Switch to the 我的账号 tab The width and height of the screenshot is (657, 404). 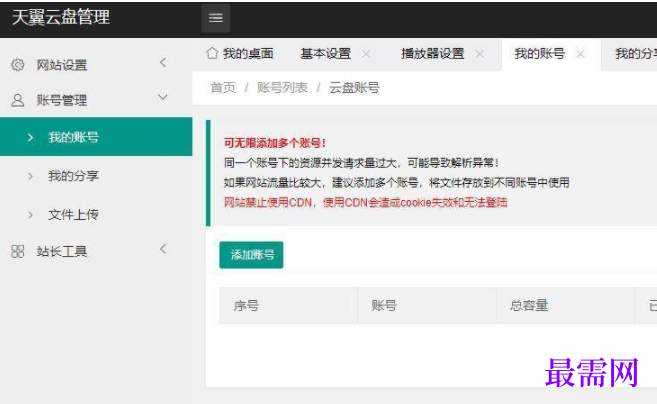pyautogui.click(x=539, y=54)
